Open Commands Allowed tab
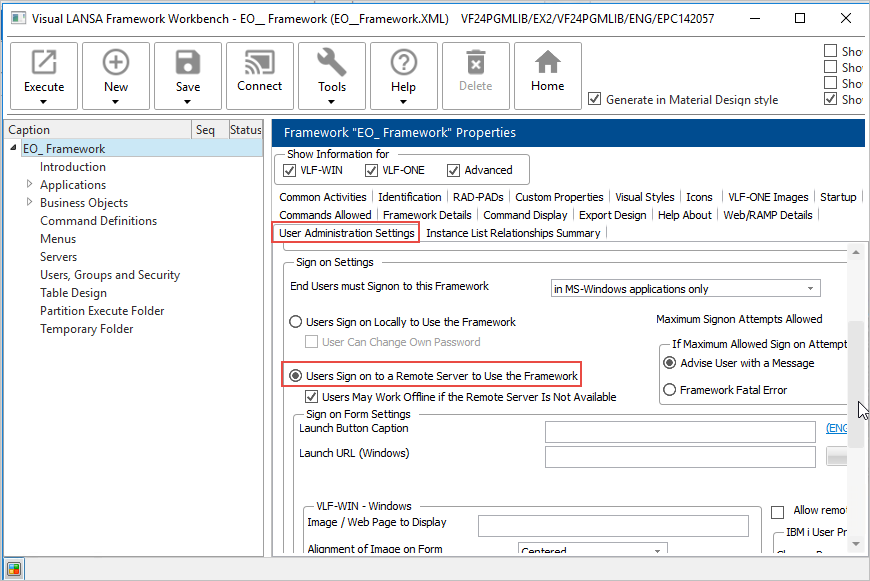 click(325, 215)
